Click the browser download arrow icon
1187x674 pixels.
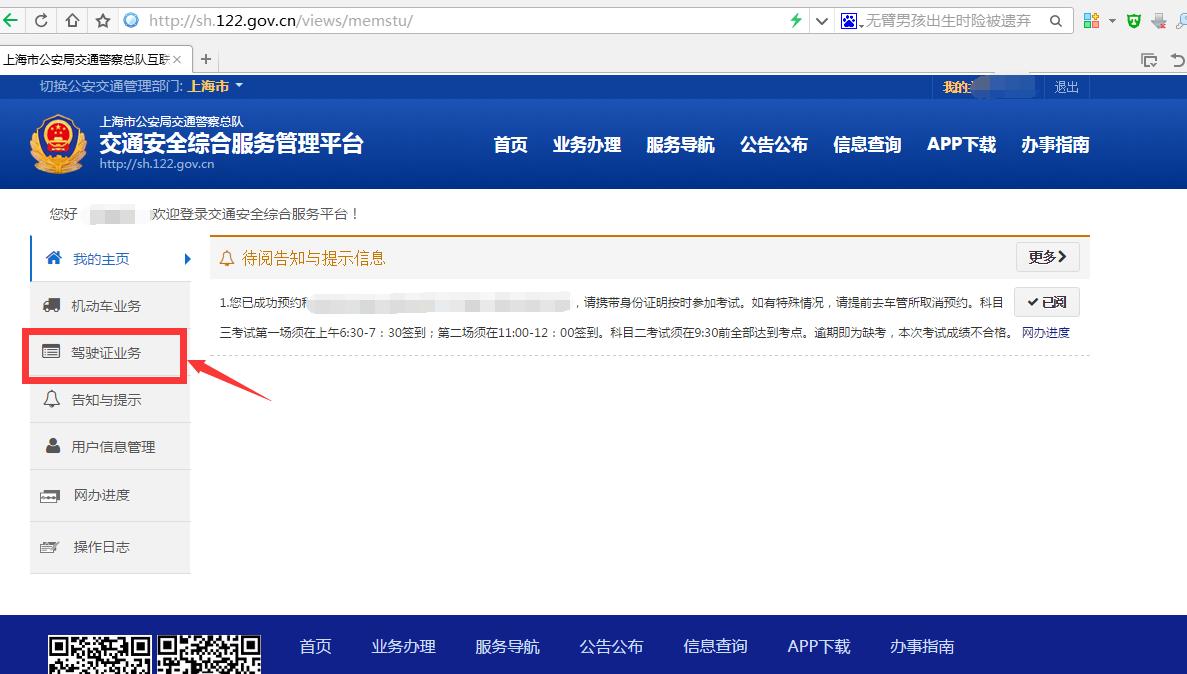tap(1161, 19)
